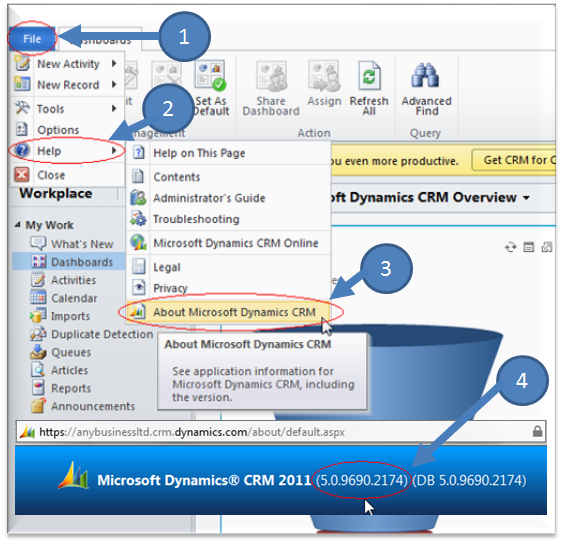
Task: Expand the New Record submenu arrow
Action: pos(114,85)
